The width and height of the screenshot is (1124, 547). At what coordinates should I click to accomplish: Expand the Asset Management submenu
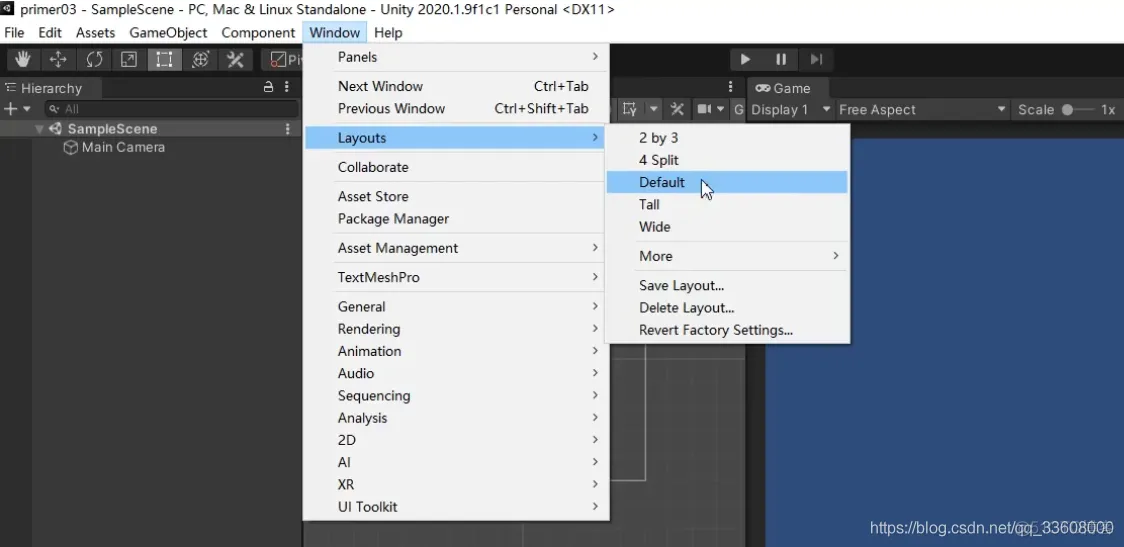click(x=456, y=248)
